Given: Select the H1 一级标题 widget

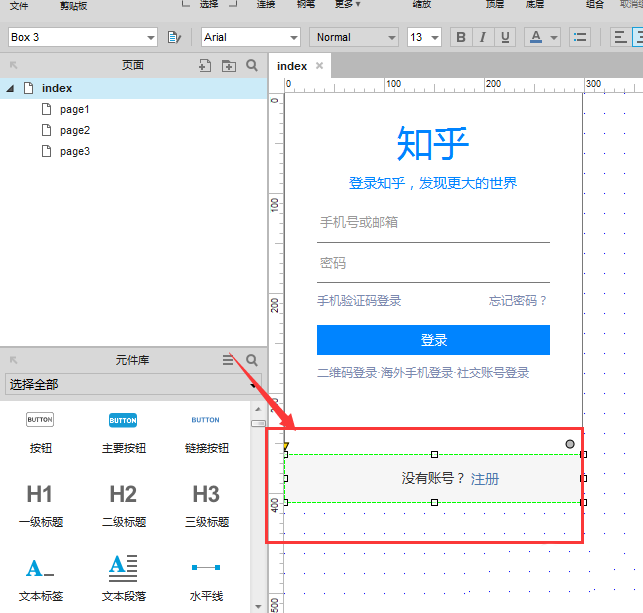Looking at the screenshot, I should [40, 505].
